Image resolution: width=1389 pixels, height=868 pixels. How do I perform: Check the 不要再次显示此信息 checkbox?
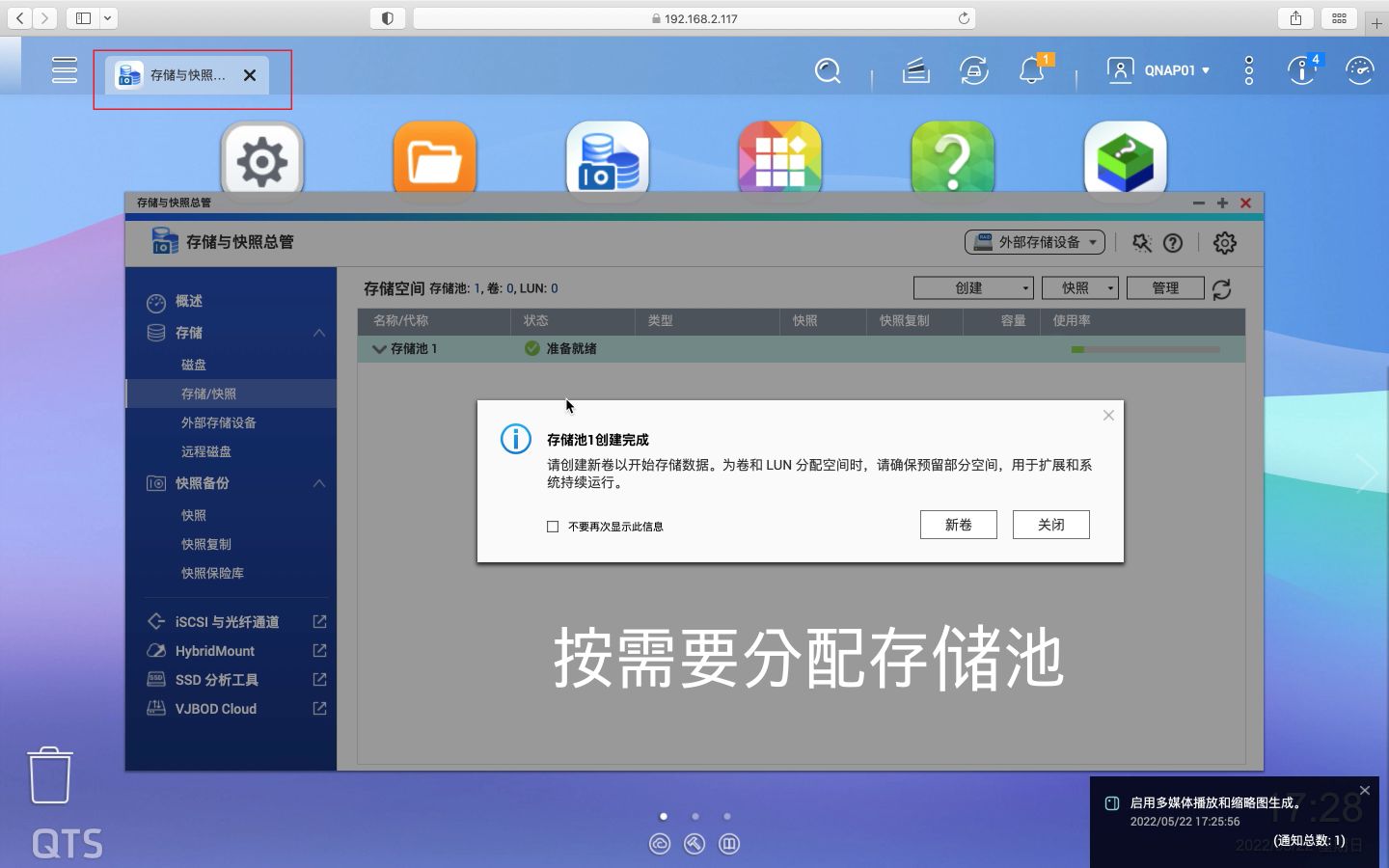553,527
